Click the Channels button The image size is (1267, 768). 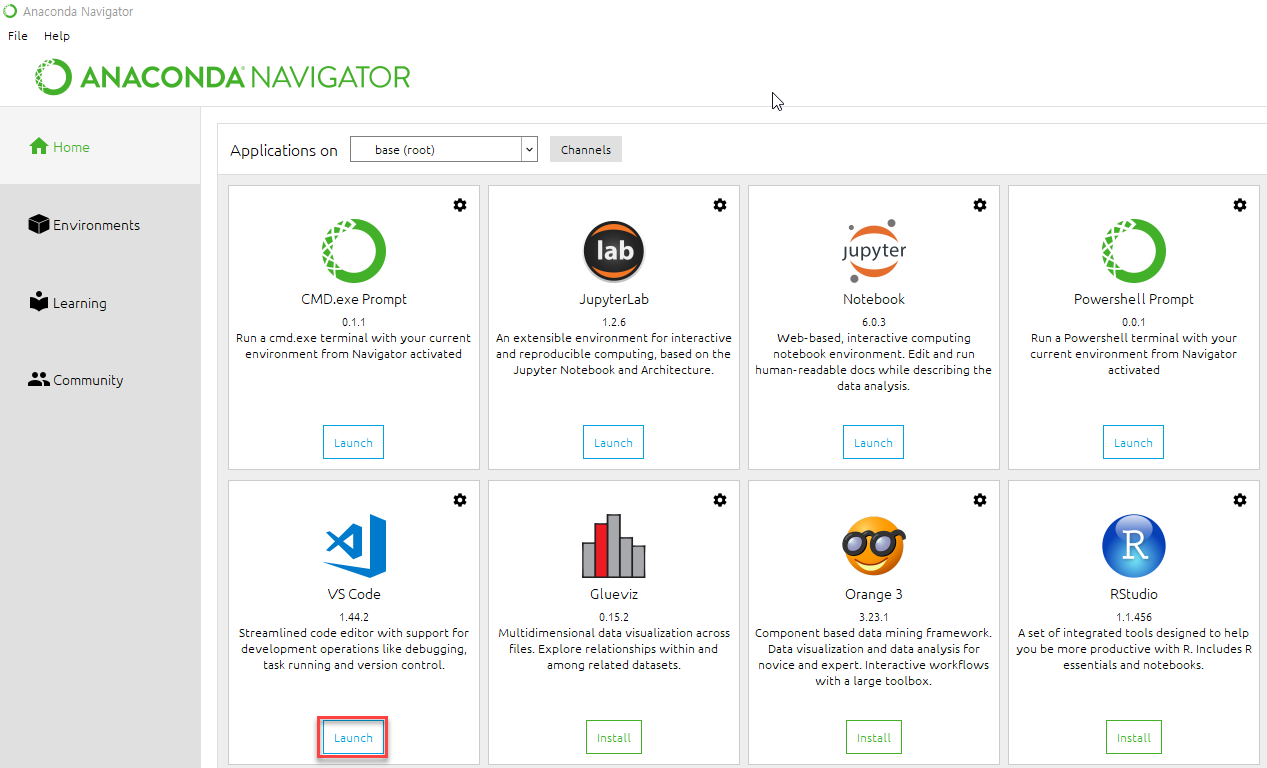tap(586, 150)
